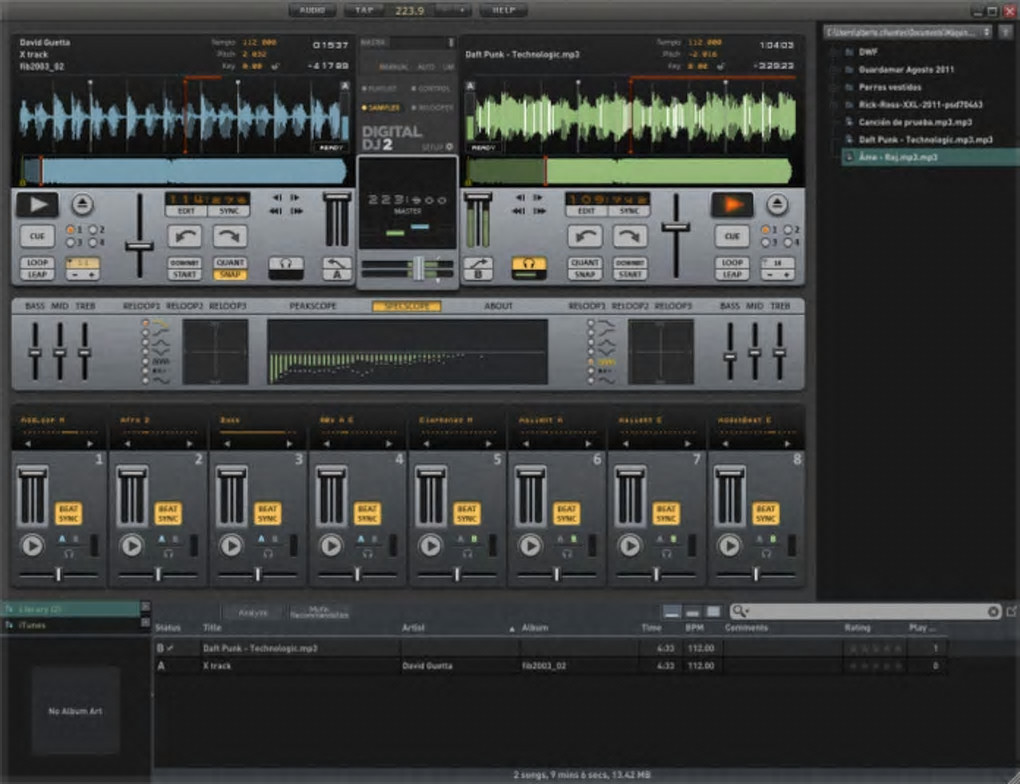Screen dimensions: 1020x784
Task: Open the ABOUT tab
Action: pyautogui.click(x=498, y=306)
